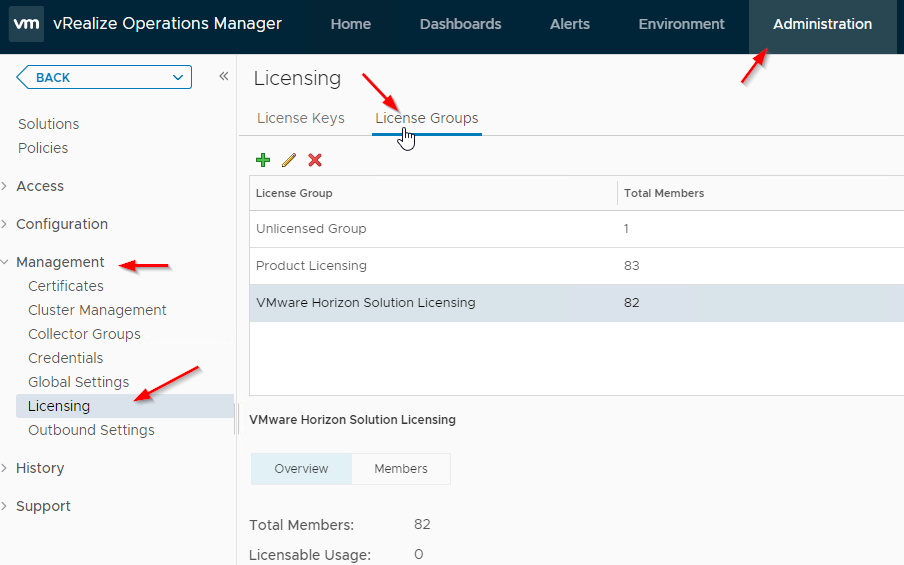Expand the Configuration section
Viewport: 904px width, 565px height.
pos(5,224)
